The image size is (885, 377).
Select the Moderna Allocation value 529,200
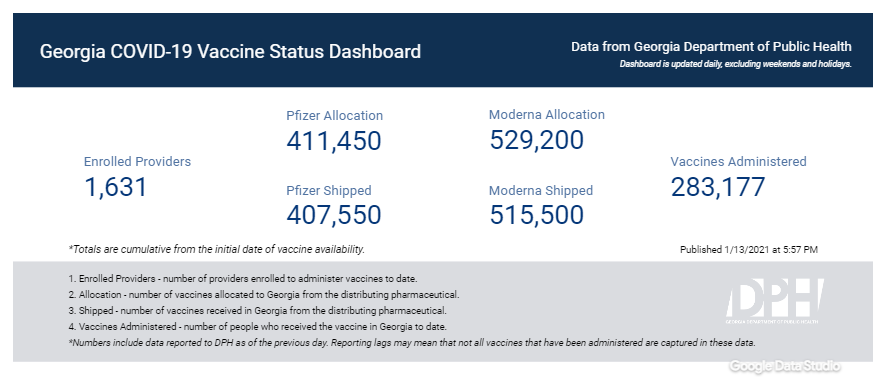click(537, 139)
